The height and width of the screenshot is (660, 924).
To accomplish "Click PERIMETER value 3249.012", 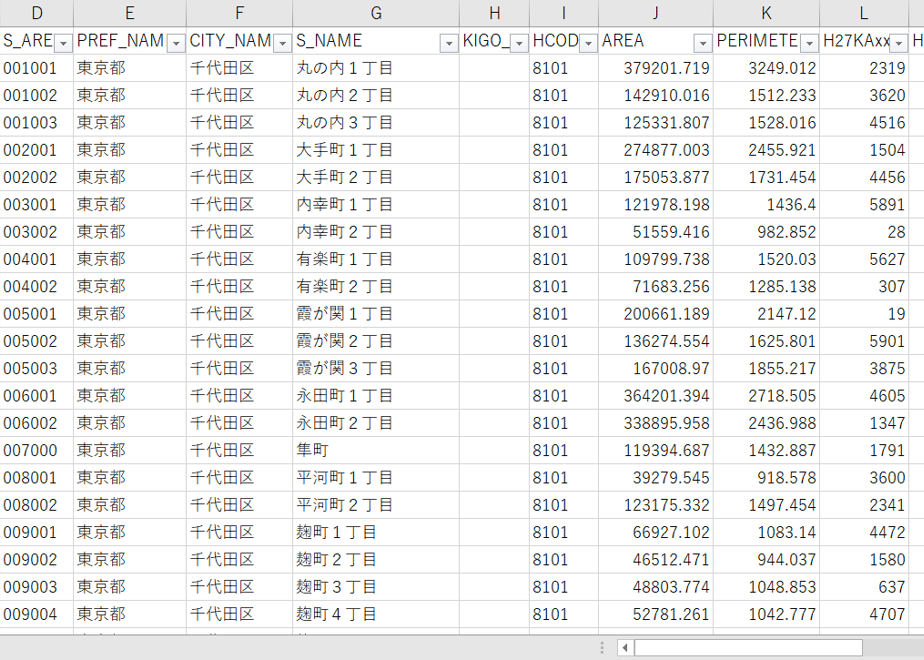I will click(766, 68).
